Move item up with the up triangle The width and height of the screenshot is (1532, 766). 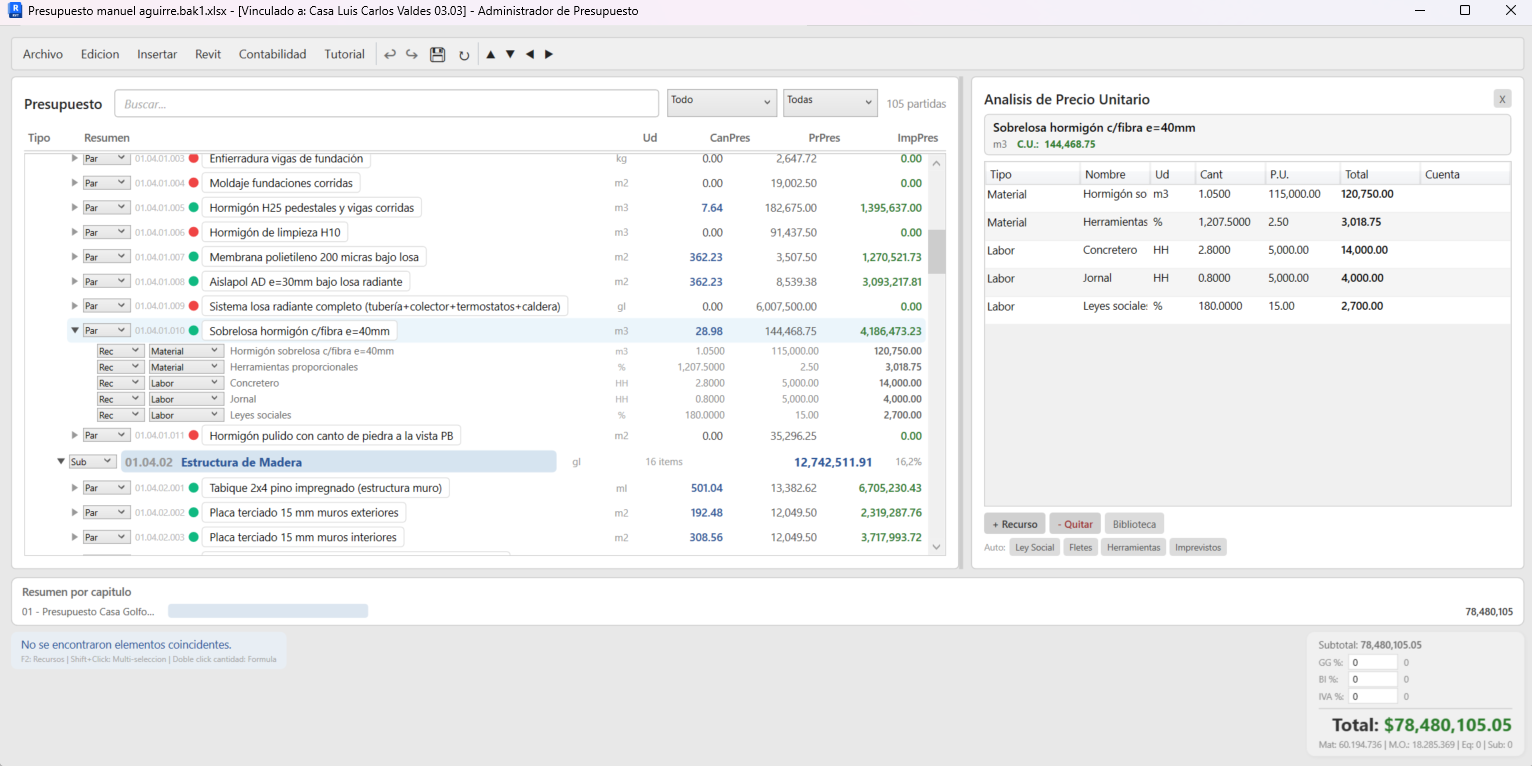click(490, 54)
